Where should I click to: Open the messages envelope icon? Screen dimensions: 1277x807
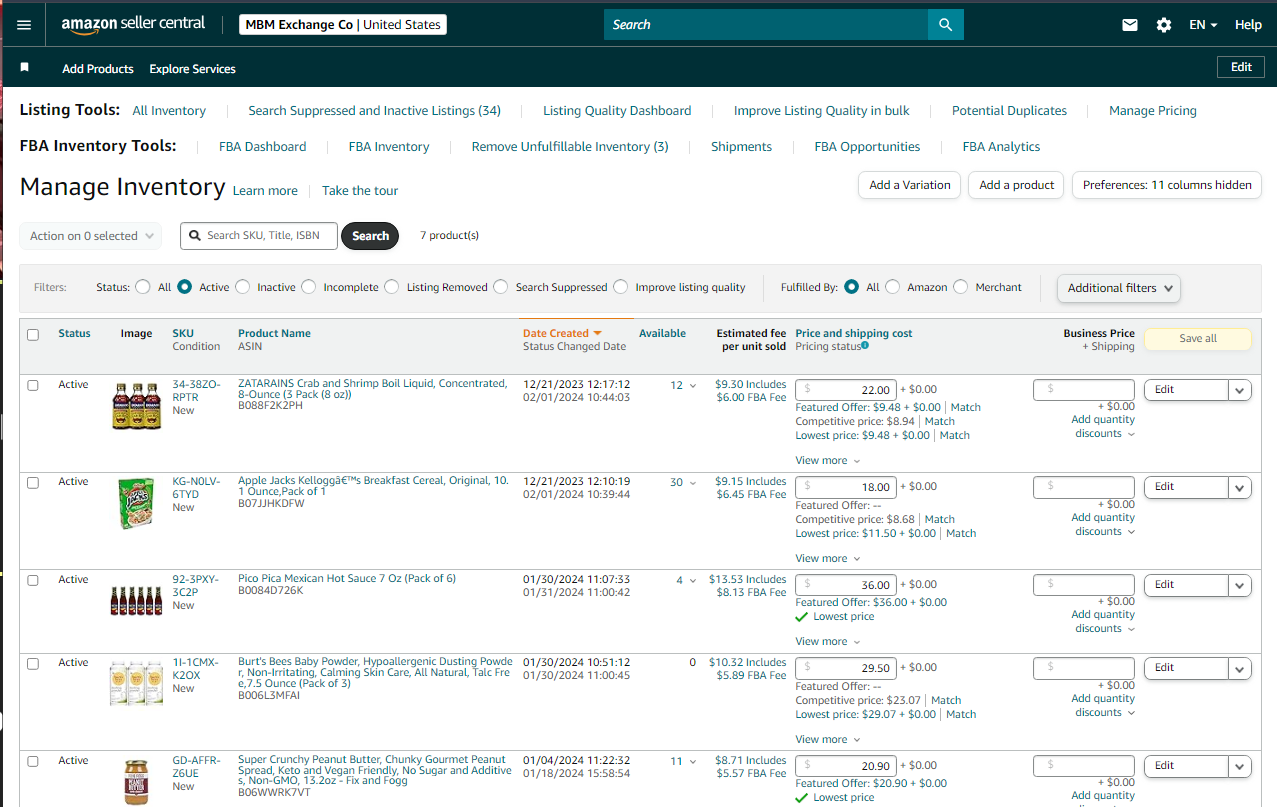pos(1130,25)
